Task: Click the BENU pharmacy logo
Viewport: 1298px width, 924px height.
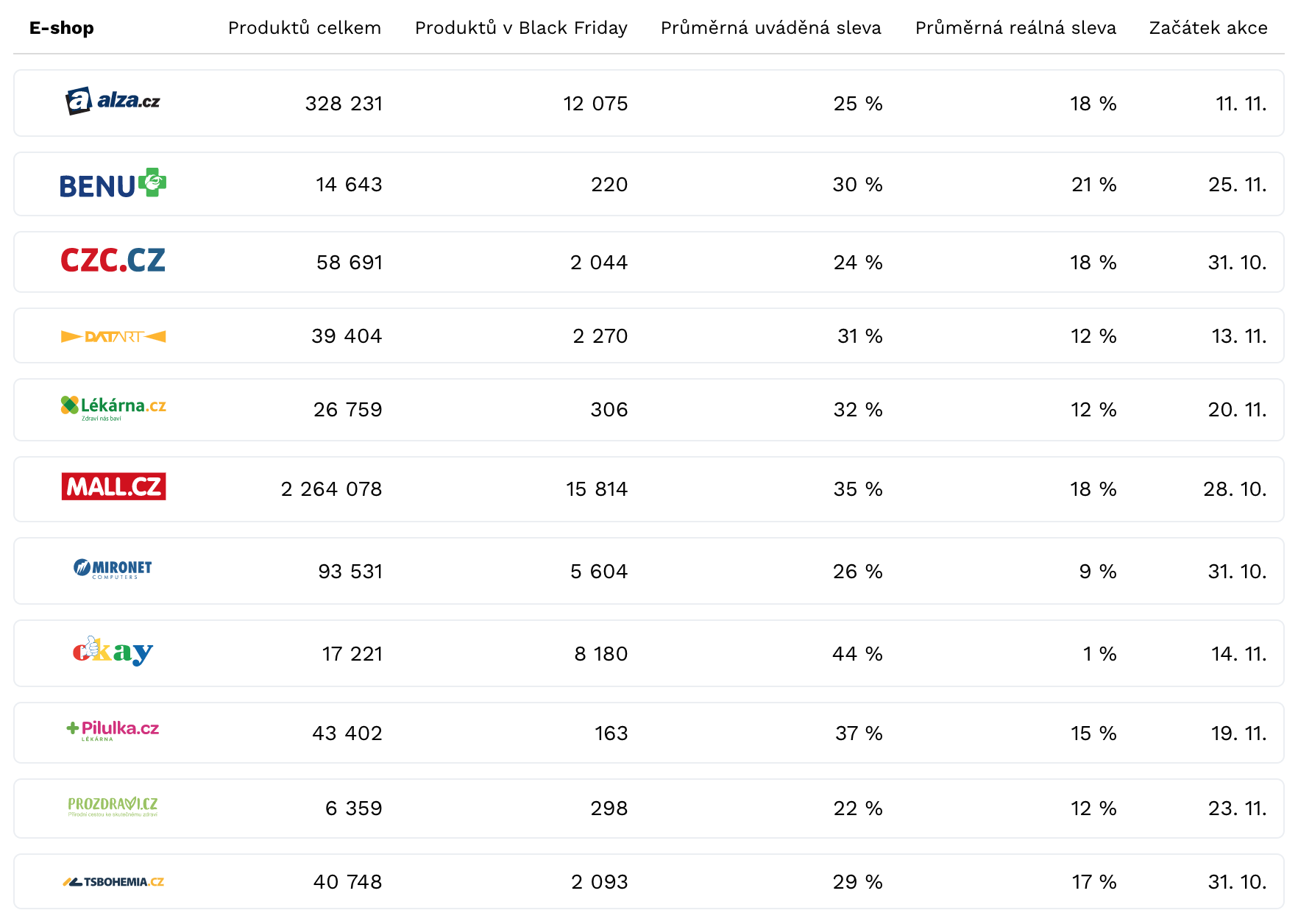Action: (x=113, y=184)
